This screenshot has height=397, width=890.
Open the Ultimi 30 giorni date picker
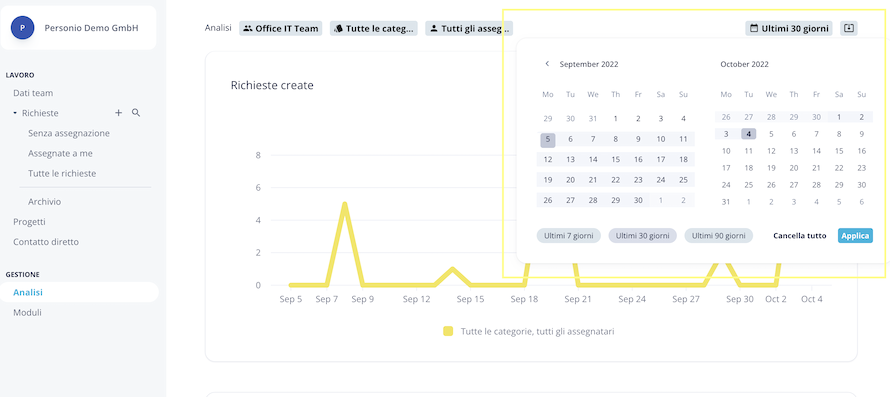click(789, 28)
